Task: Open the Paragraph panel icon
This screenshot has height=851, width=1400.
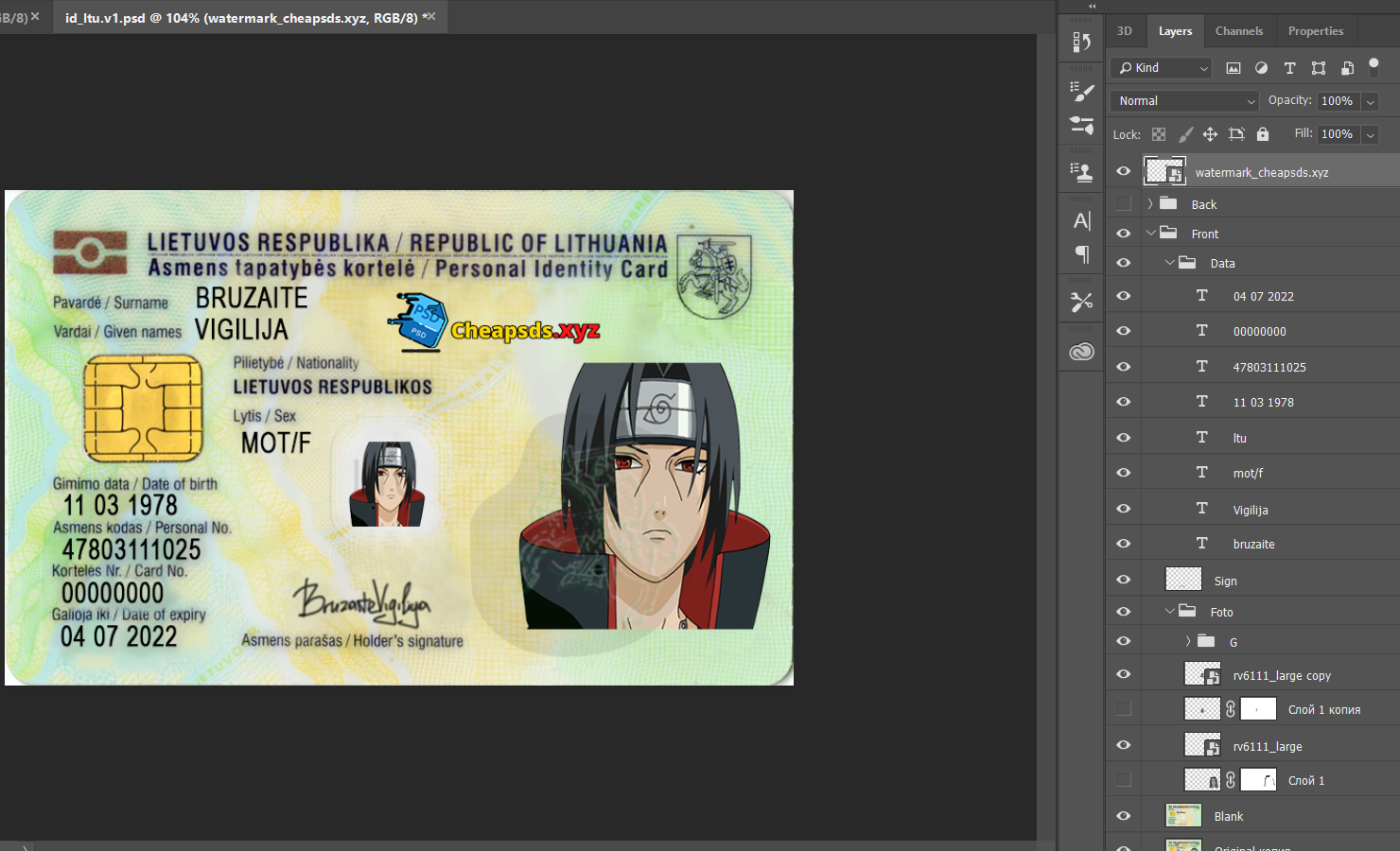Action: [1081, 254]
